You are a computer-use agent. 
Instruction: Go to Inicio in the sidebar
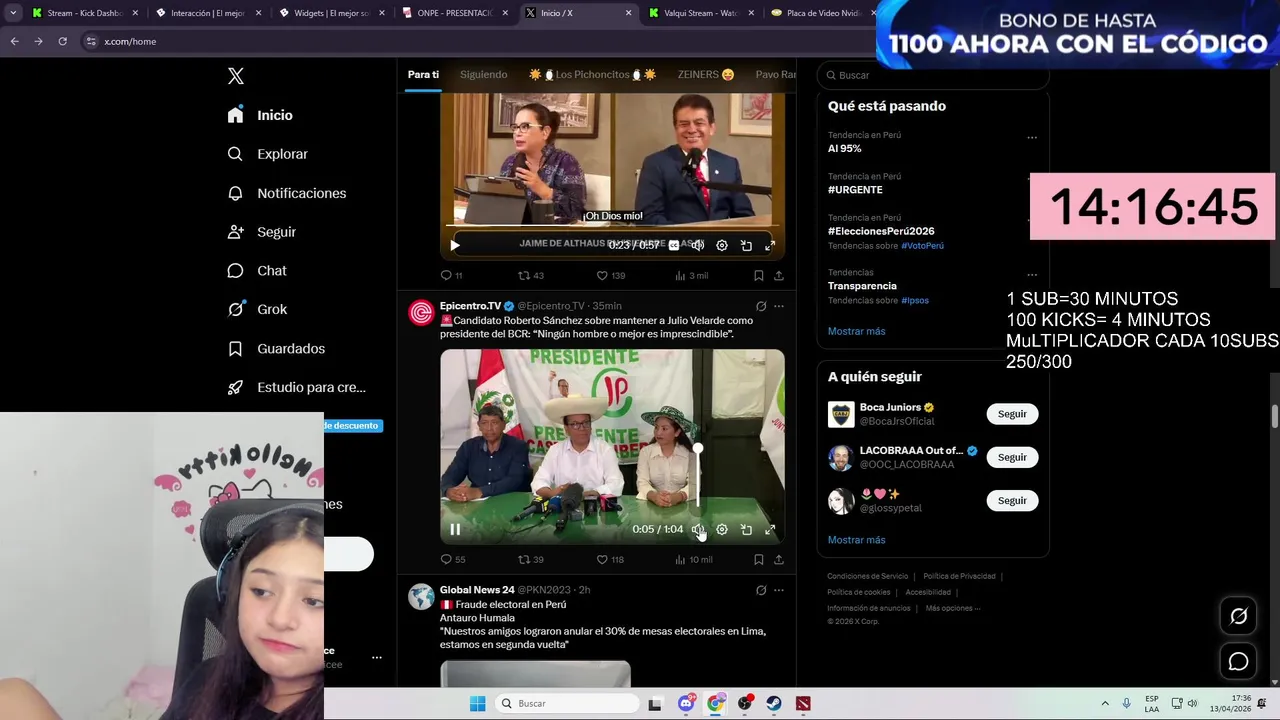pos(260,115)
